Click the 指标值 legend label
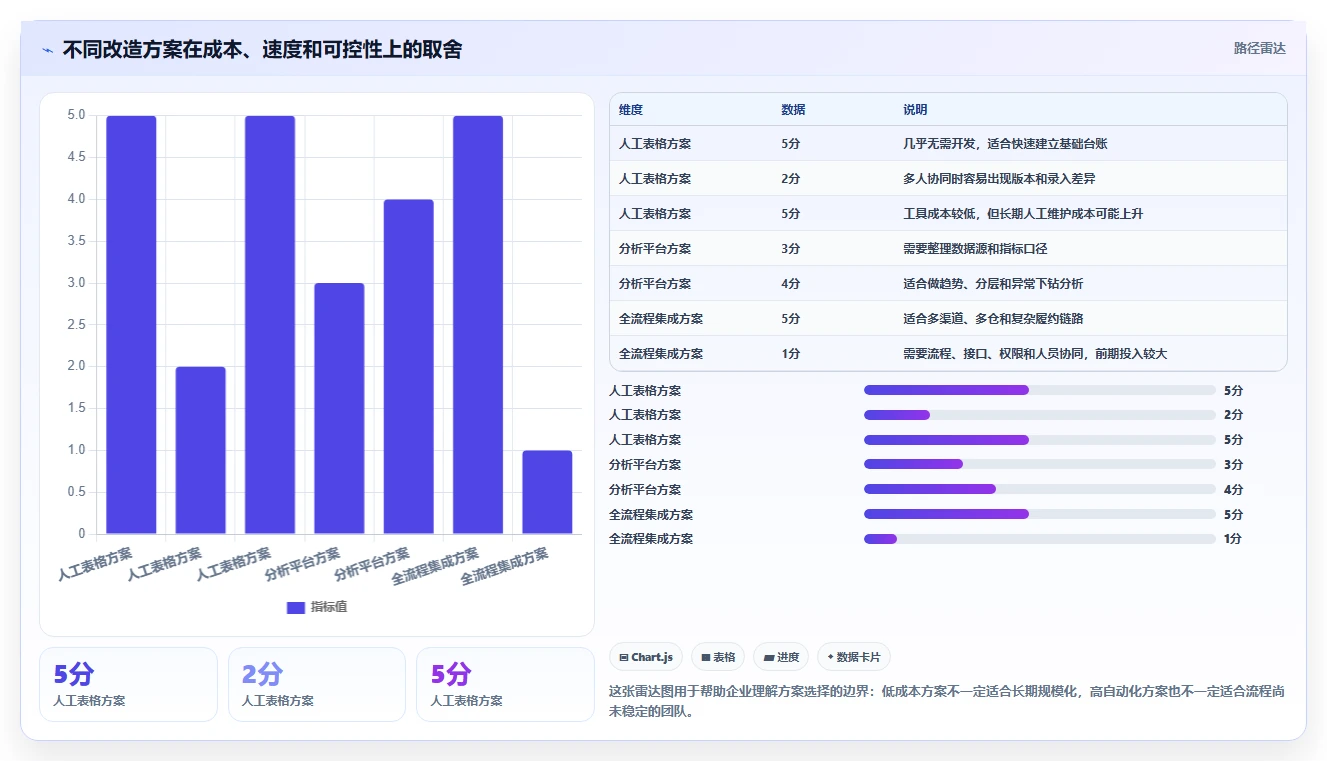The image size is (1327, 761). (x=329, y=608)
